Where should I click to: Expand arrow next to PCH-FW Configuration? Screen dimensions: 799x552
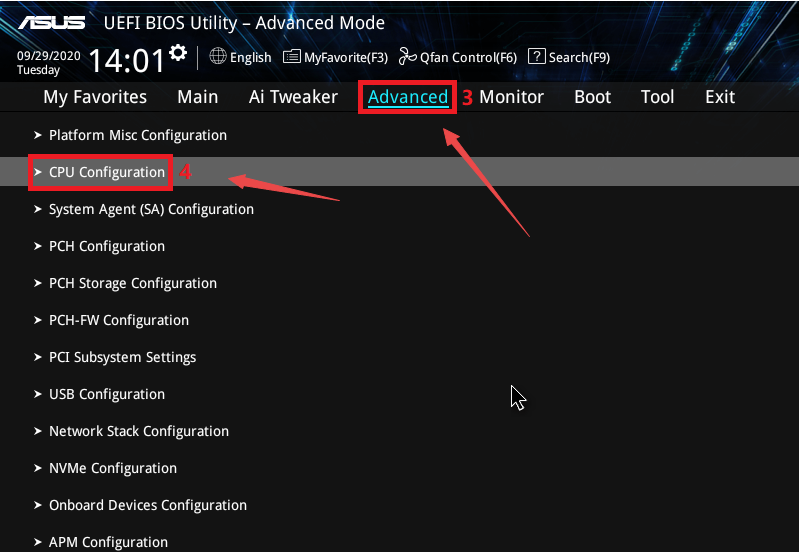38,320
